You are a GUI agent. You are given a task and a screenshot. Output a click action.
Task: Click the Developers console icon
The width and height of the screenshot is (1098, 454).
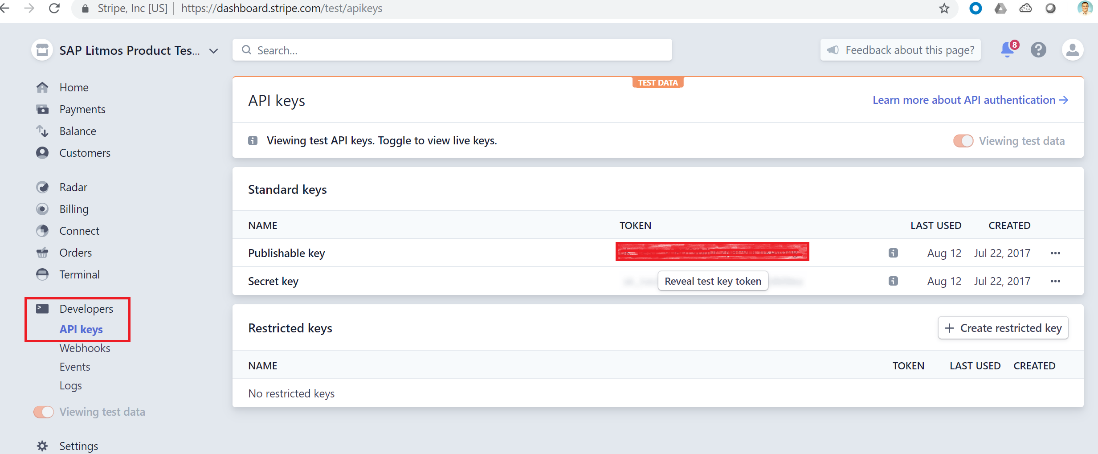(43, 308)
